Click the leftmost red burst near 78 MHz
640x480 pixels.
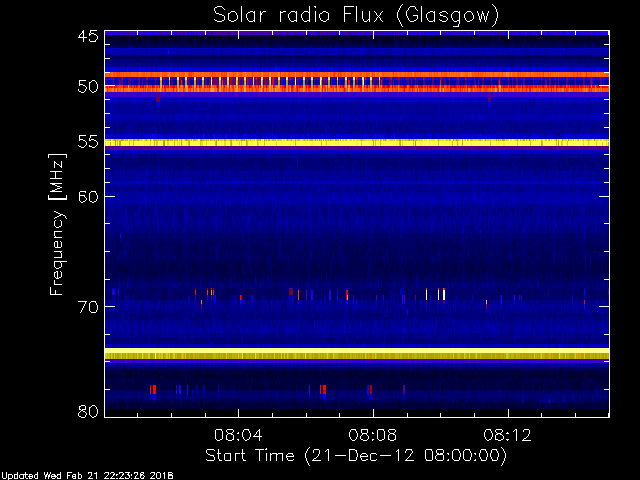tap(153, 389)
